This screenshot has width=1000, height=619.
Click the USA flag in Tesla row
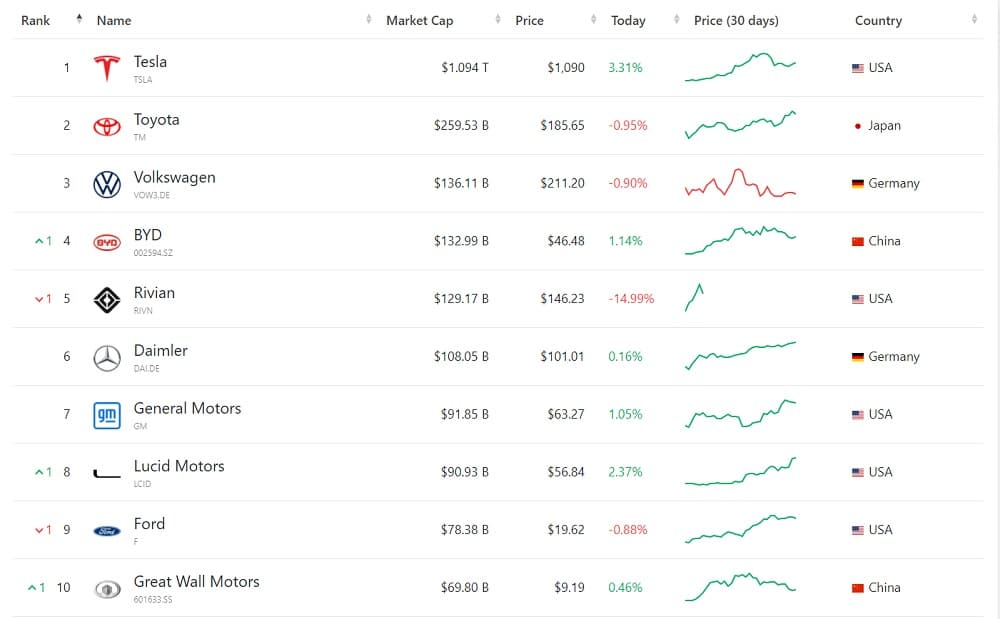(x=858, y=68)
